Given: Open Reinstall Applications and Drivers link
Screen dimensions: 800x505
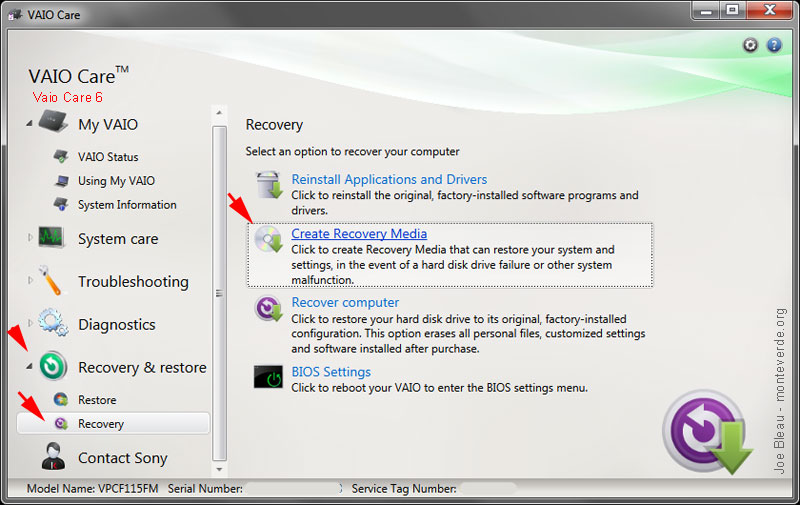Looking at the screenshot, I should 389,180.
